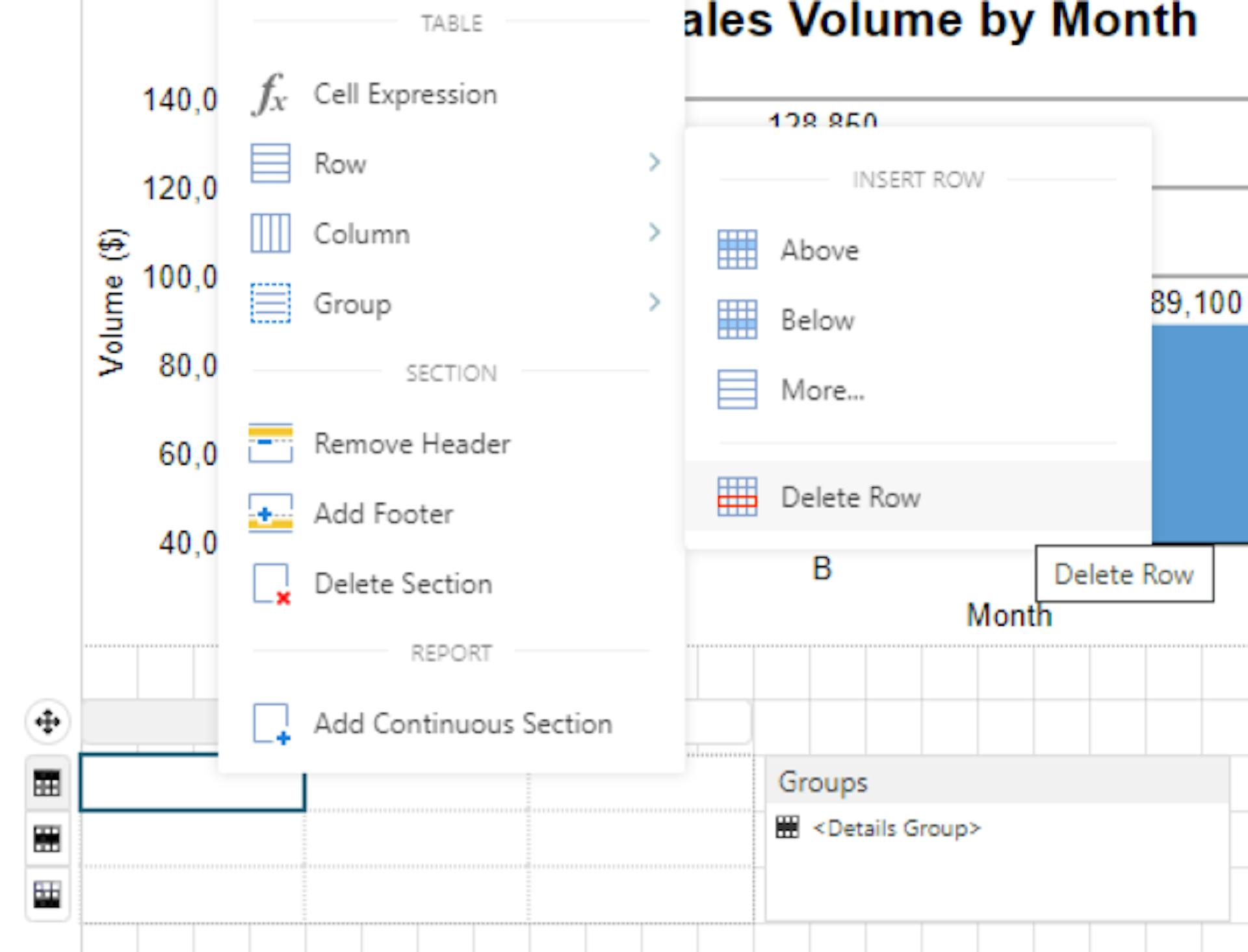Image resolution: width=1248 pixels, height=952 pixels.
Task: Open More... insert row options
Action: pos(822,391)
